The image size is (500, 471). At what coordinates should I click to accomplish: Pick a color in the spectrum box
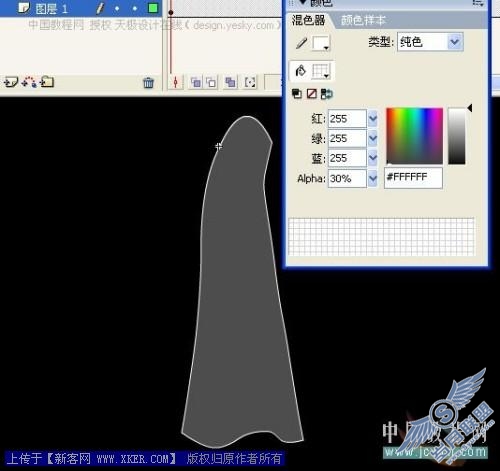(x=415, y=136)
